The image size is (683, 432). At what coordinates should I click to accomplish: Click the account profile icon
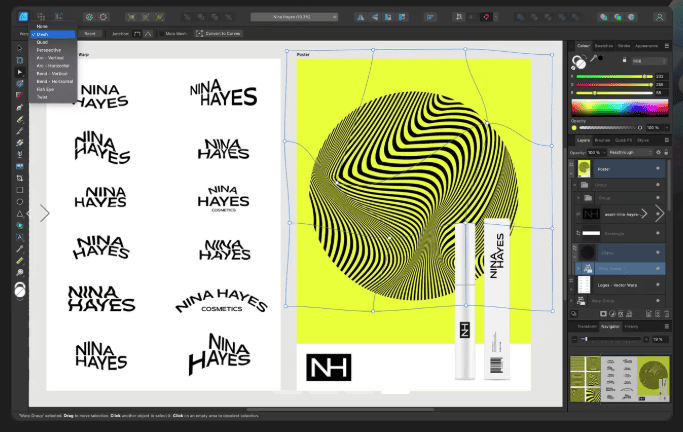pos(659,17)
